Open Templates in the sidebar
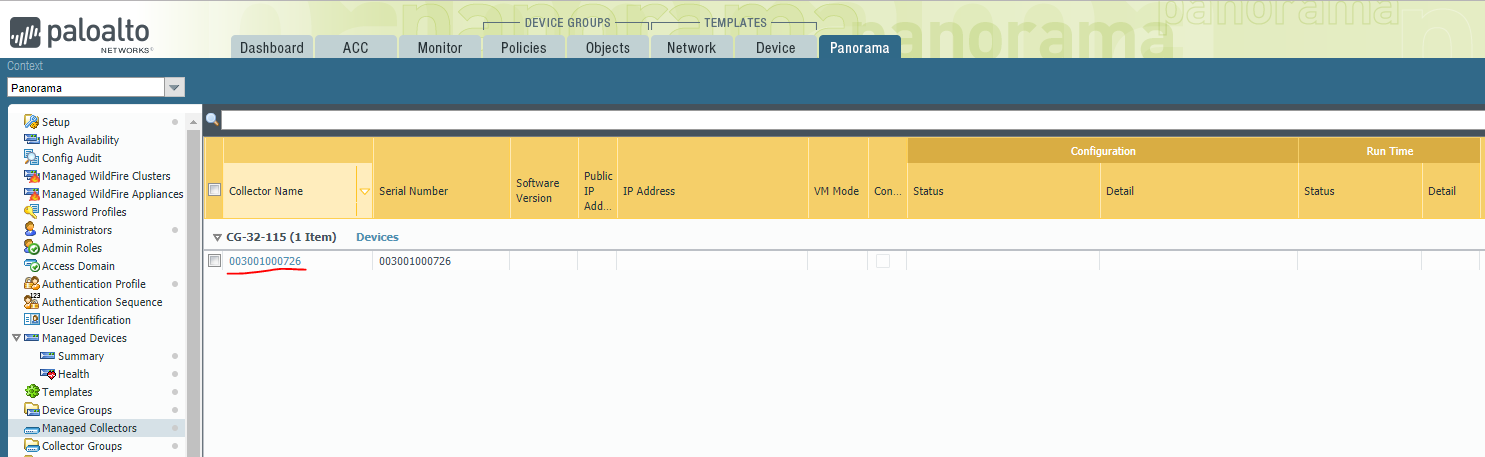The width and height of the screenshot is (1485, 457). pos(67,392)
